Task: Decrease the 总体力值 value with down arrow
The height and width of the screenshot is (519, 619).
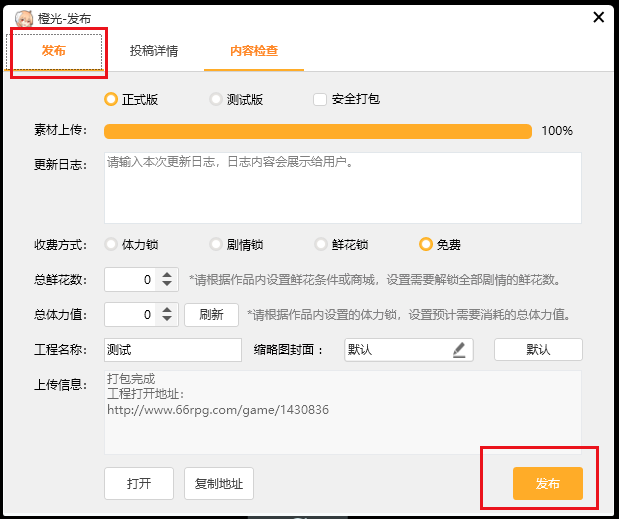Action: point(167,320)
